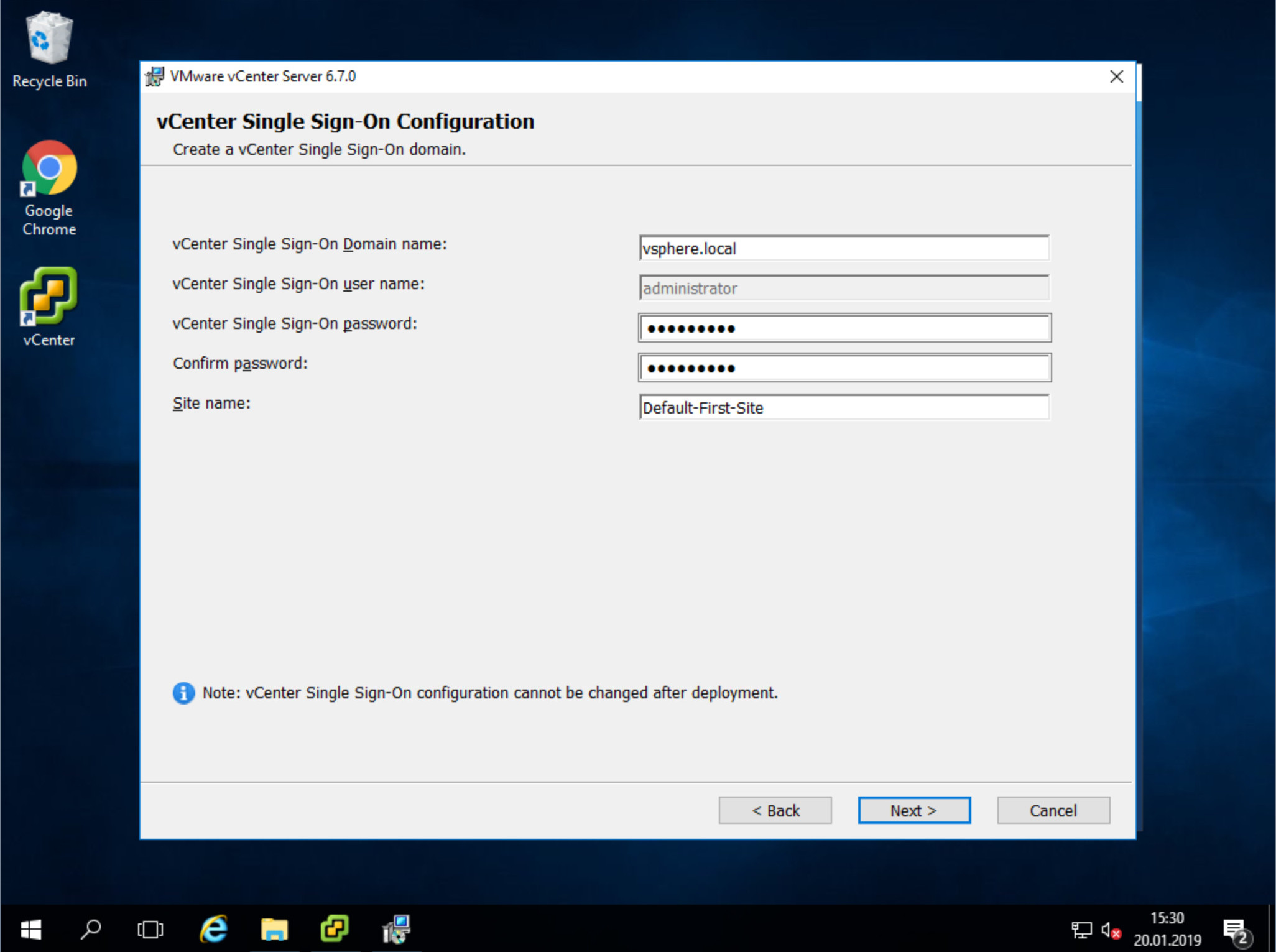Image resolution: width=1276 pixels, height=952 pixels.
Task: Click the Site name text field
Action: [x=843, y=407]
